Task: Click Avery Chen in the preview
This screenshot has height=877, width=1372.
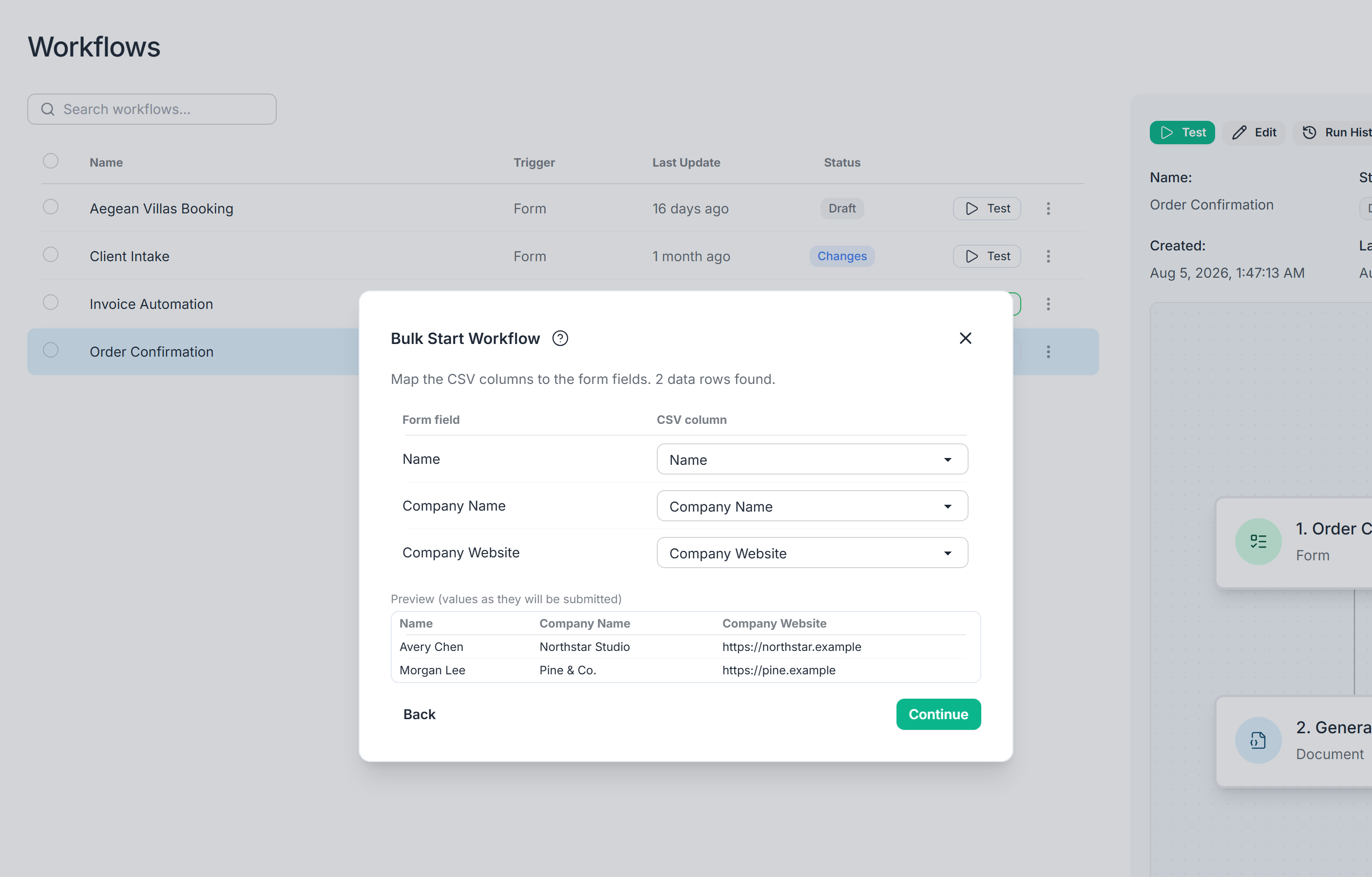Action: click(431, 648)
